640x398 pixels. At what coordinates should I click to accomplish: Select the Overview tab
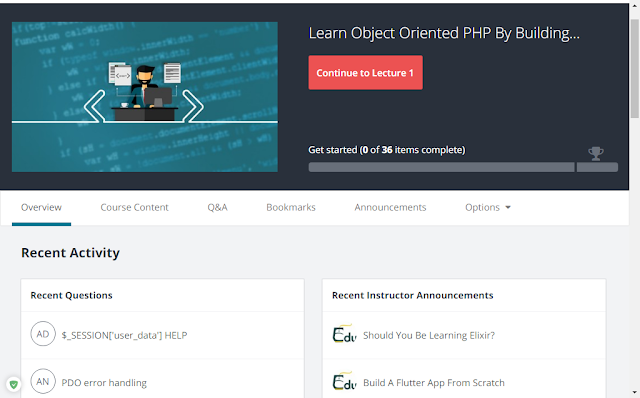click(41, 207)
